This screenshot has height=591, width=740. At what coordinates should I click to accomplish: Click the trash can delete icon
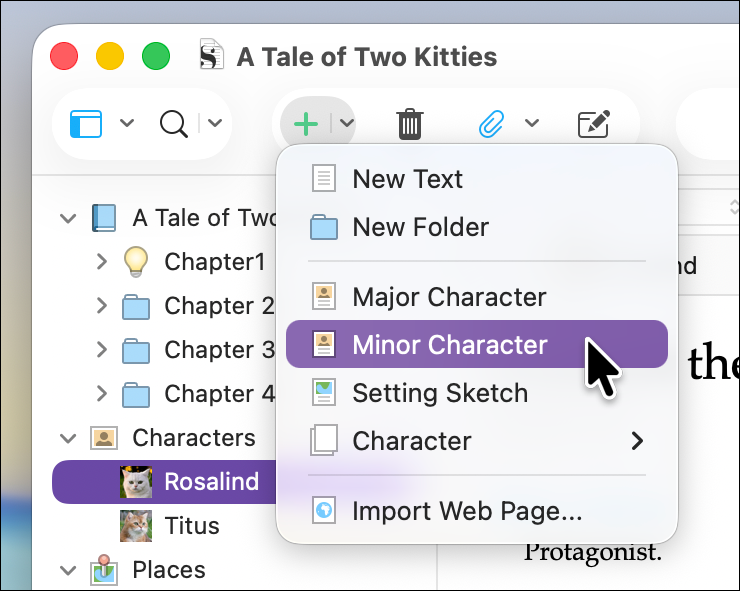coord(410,124)
